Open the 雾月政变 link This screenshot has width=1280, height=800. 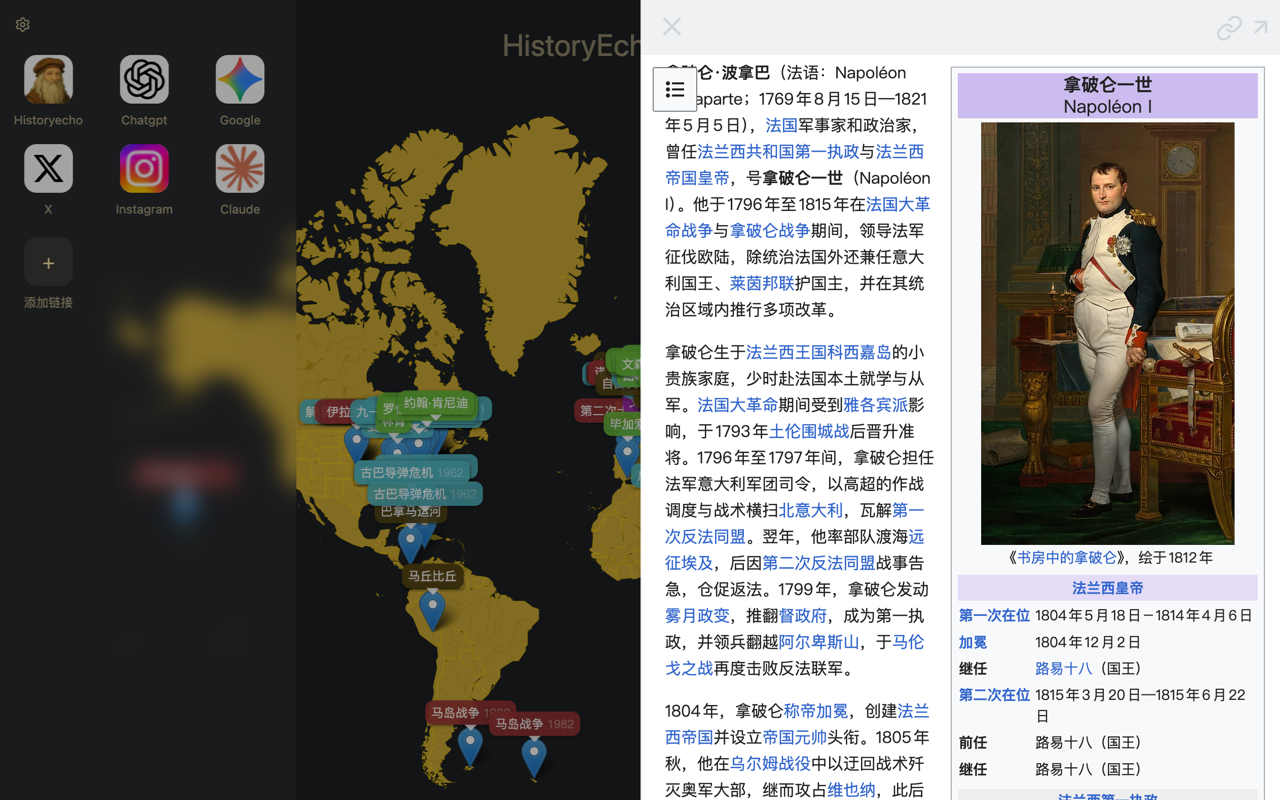click(698, 615)
